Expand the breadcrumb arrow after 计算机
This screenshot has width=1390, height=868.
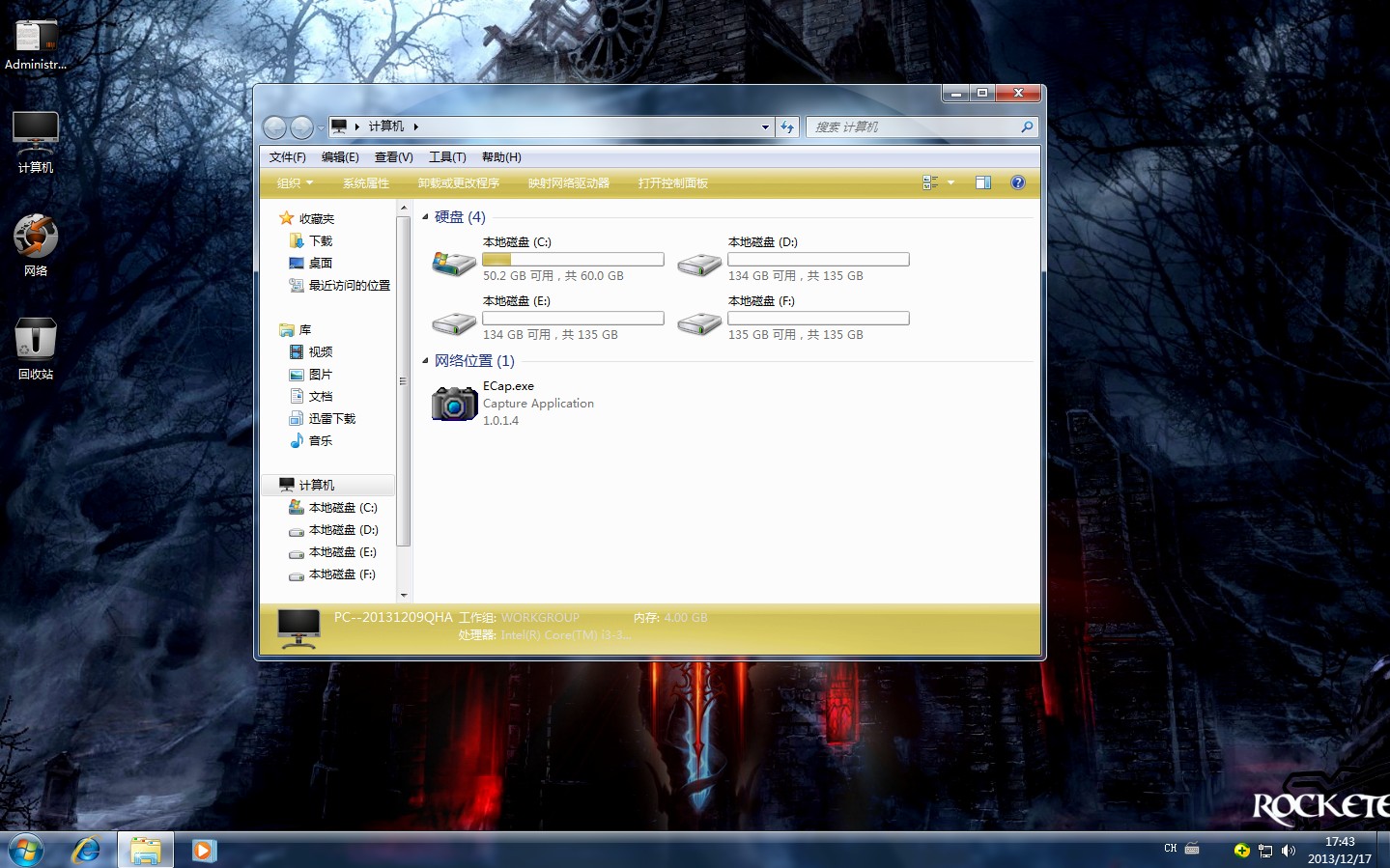415,126
